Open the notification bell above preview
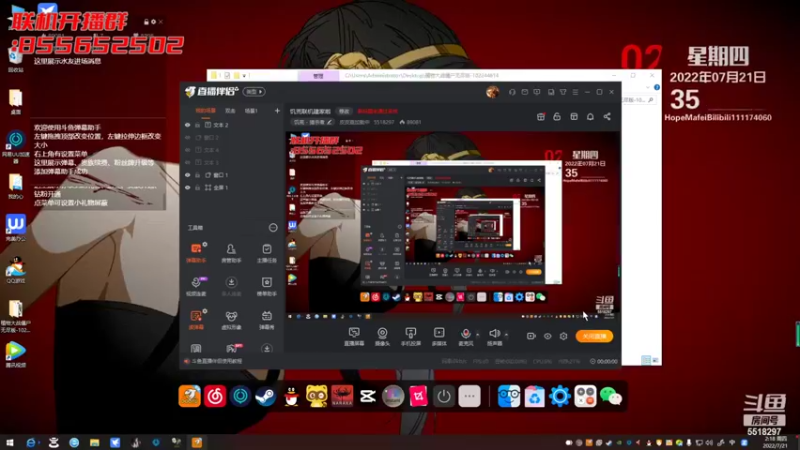This screenshot has width=800, height=450. [590, 117]
